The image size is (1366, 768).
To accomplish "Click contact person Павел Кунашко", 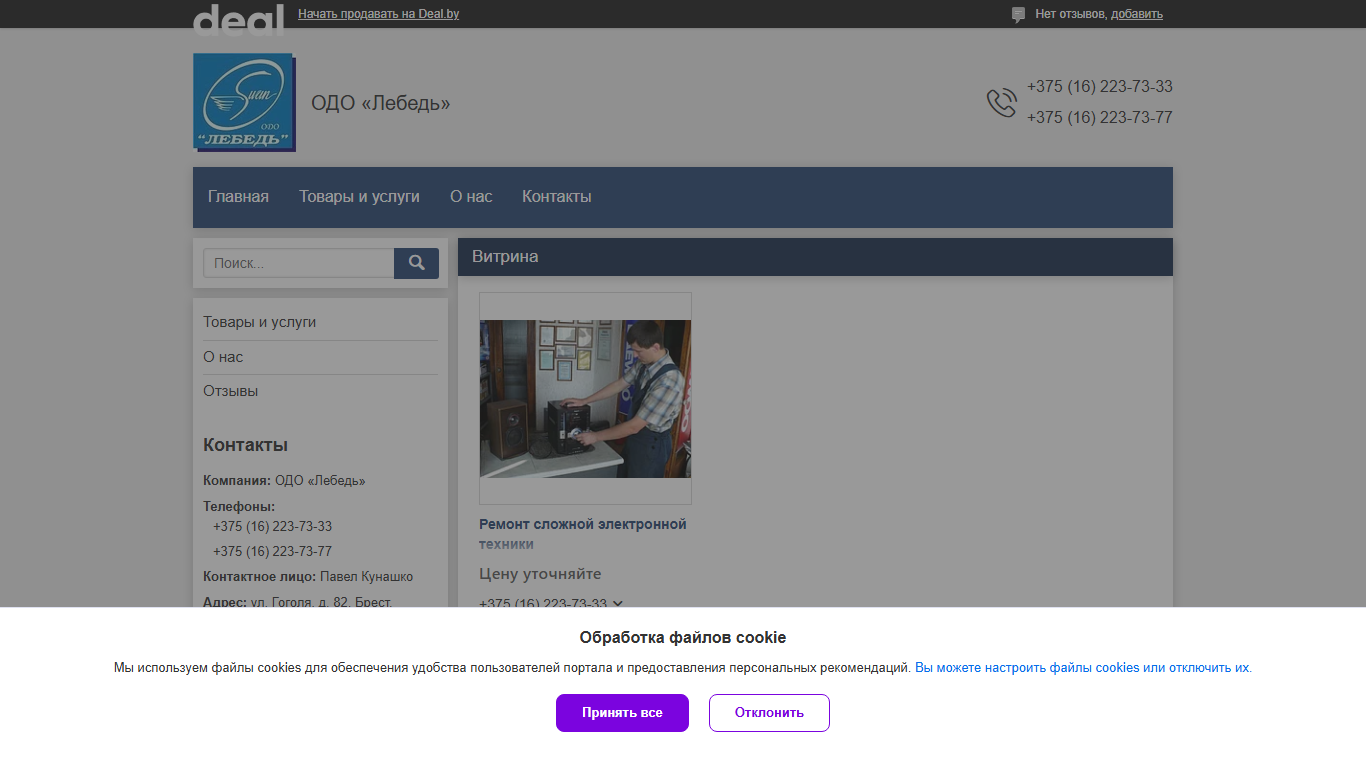I will tap(366, 577).
